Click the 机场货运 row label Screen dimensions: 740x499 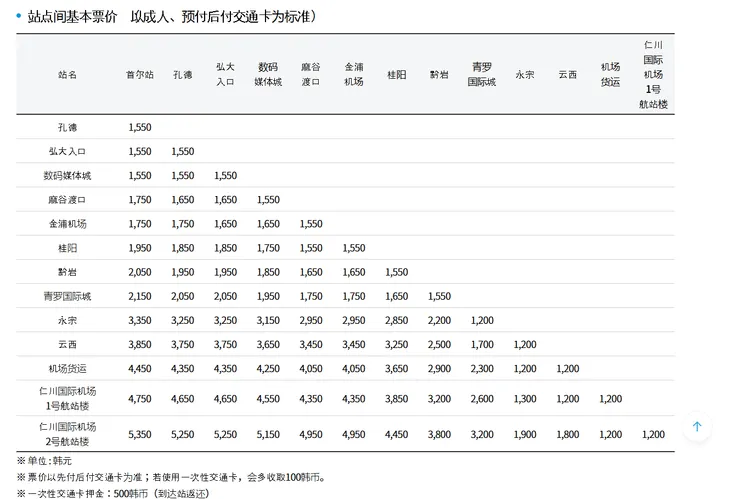click(x=67, y=369)
